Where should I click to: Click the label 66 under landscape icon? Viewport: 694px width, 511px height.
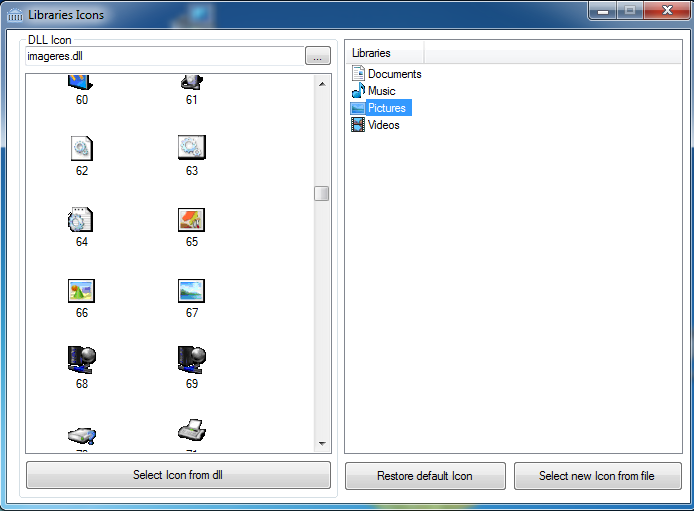pyautogui.click(x=82, y=313)
